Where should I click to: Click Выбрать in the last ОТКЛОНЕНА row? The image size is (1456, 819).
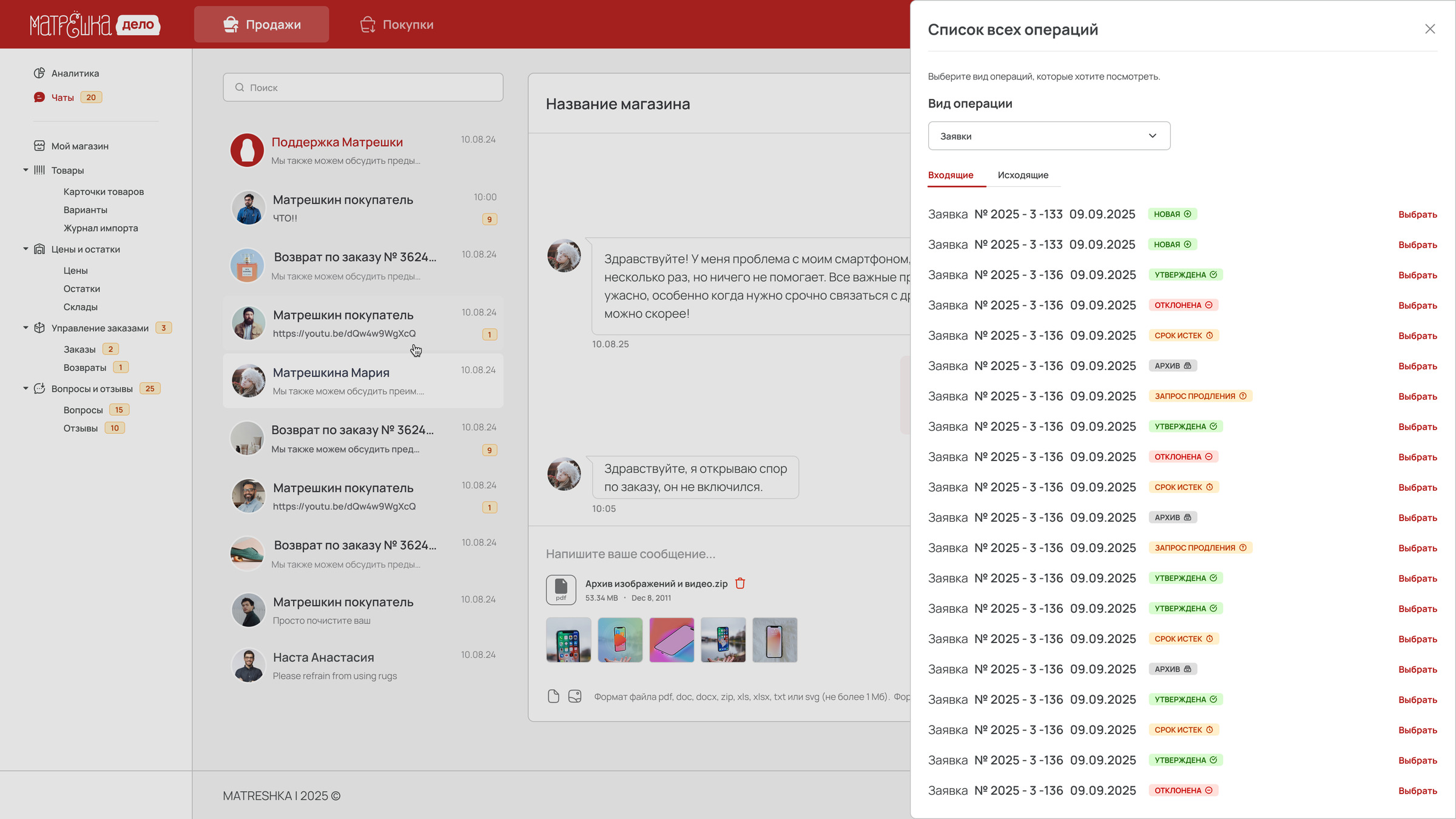coord(1418,790)
